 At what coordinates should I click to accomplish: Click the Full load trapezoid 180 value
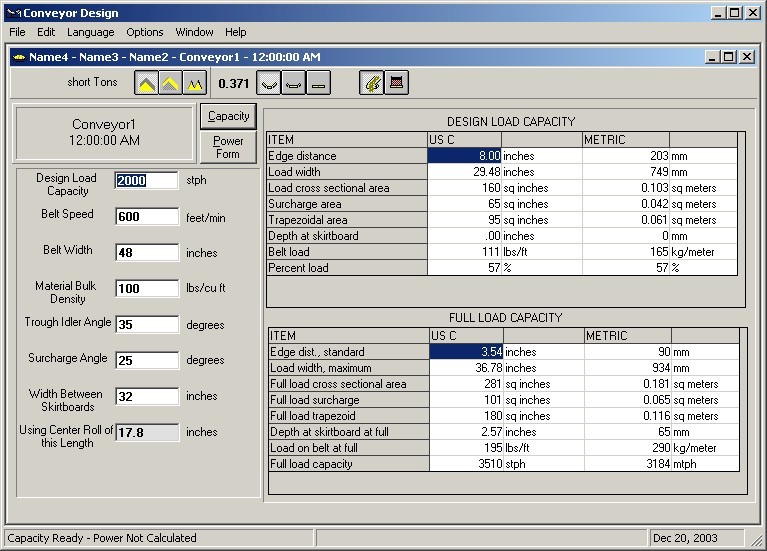[466, 416]
